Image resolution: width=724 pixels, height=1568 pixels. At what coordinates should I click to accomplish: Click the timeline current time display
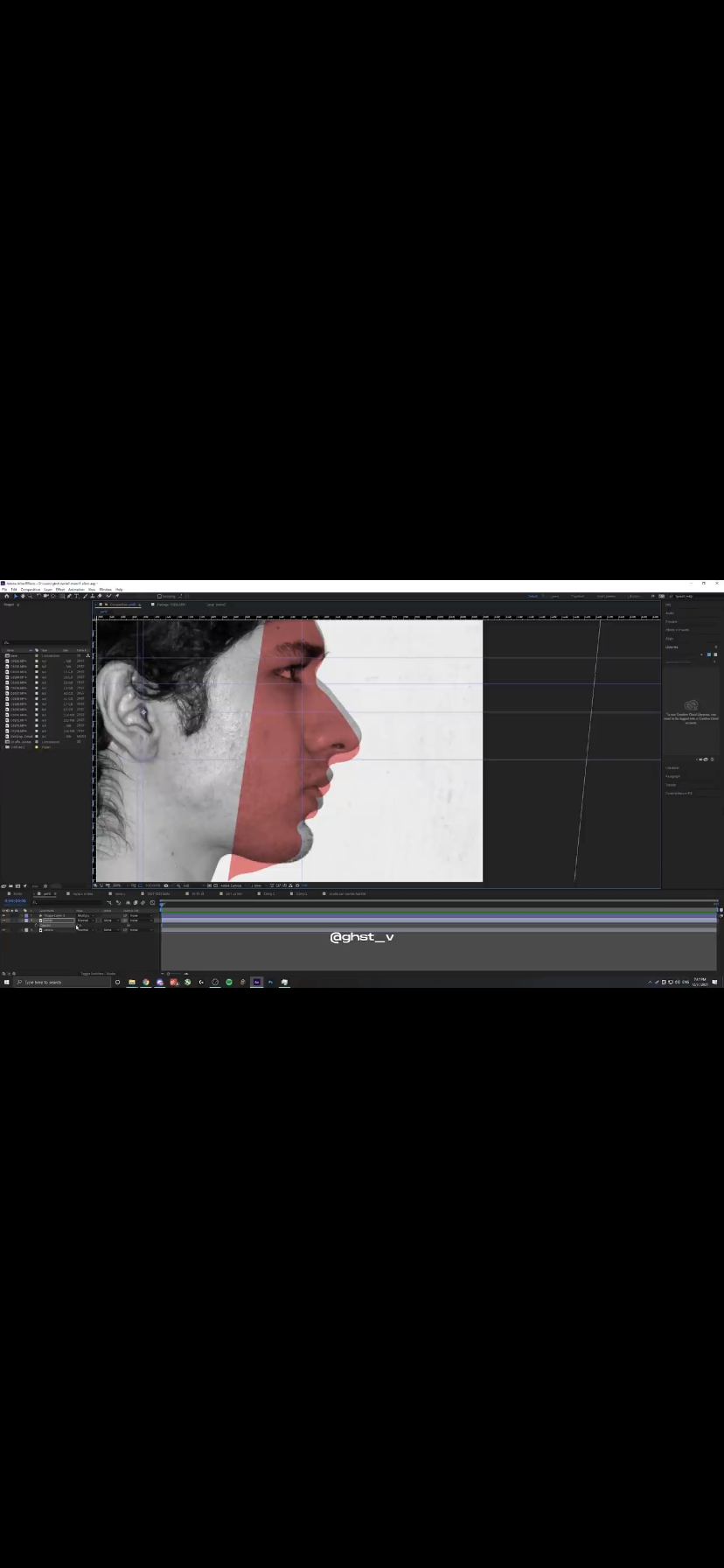coord(16,900)
